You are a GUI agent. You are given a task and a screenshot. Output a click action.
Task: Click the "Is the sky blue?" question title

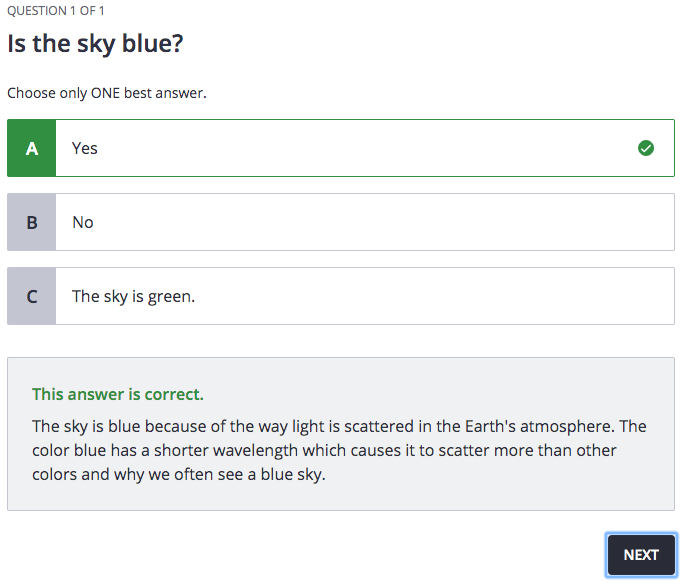[96, 44]
